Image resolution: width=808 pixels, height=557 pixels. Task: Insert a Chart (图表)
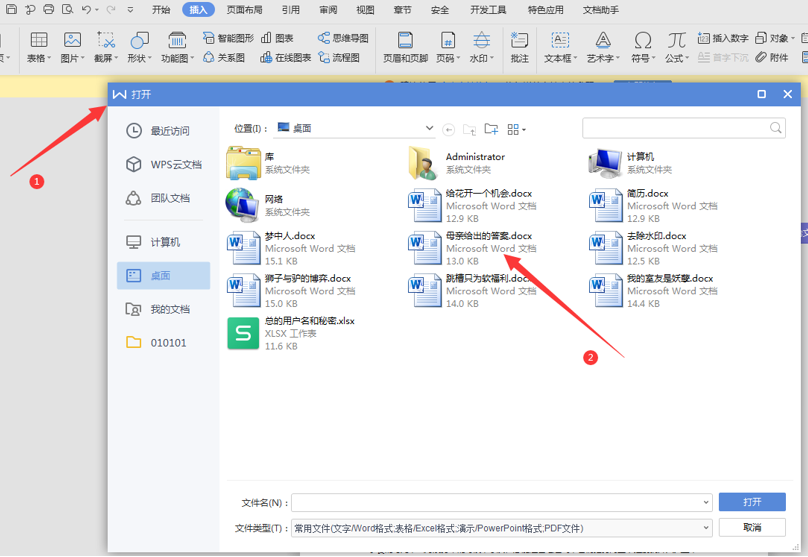click(x=277, y=38)
